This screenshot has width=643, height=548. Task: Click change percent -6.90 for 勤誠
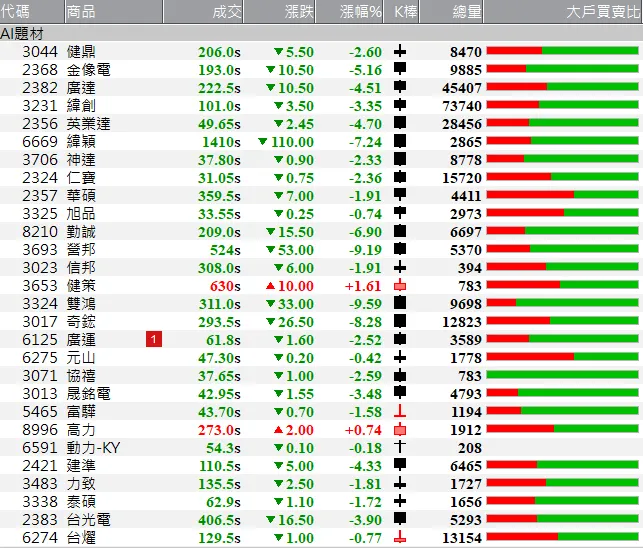click(x=365, y=232)
